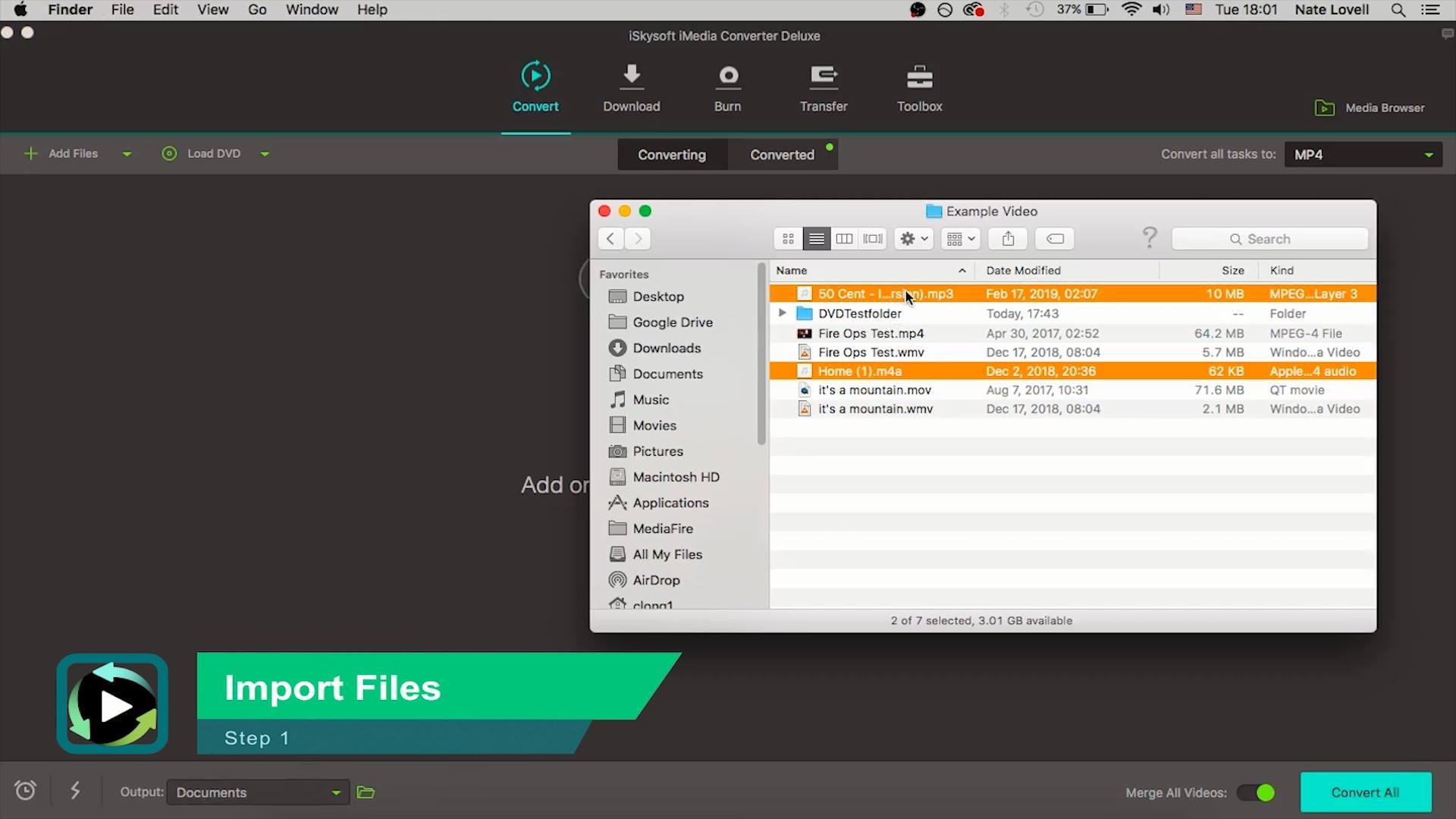Open the Convert section
This screenshot has height=819, width=1456.
coord(535,87)
